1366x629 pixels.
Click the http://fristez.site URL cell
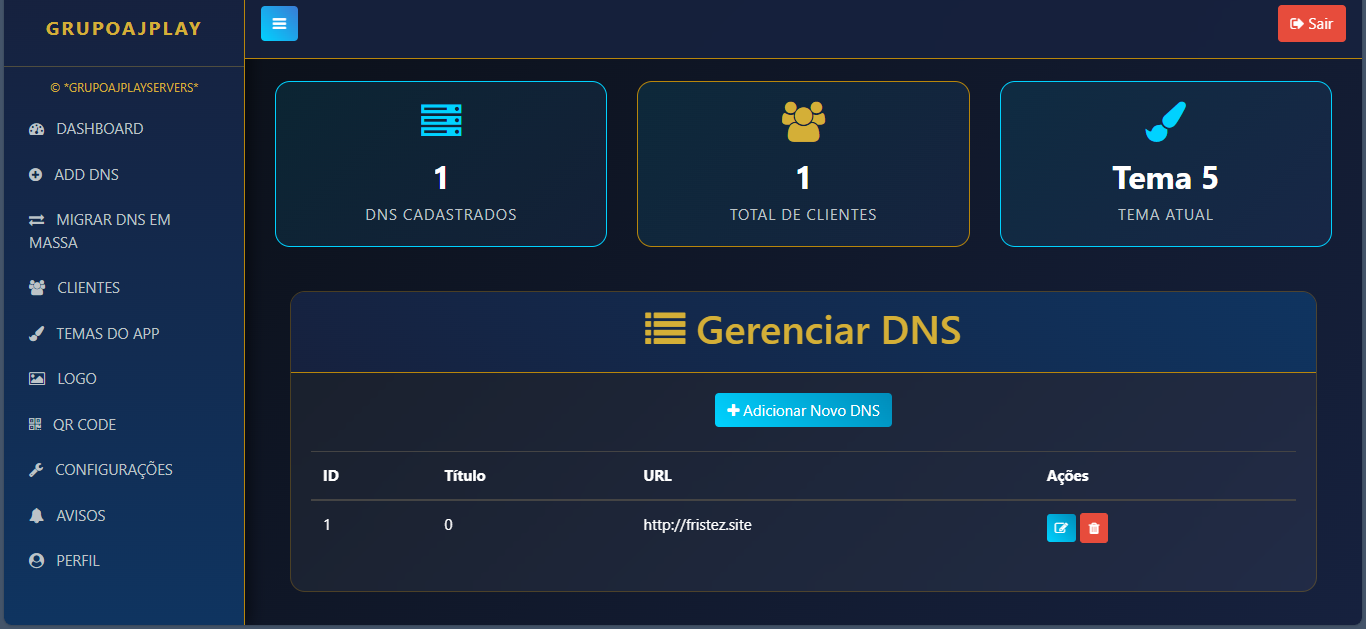pos(697,524)
